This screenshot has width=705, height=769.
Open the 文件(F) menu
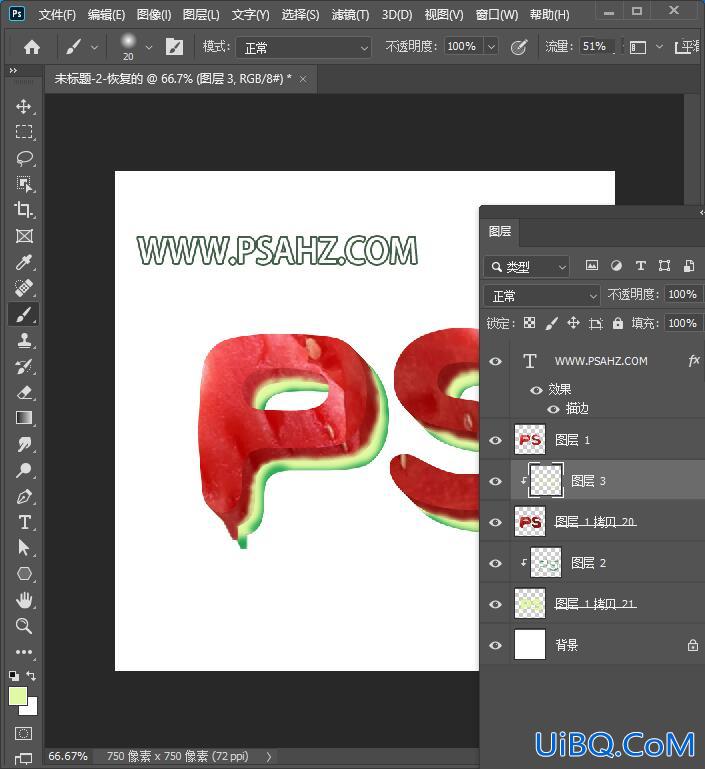(57, 15)
